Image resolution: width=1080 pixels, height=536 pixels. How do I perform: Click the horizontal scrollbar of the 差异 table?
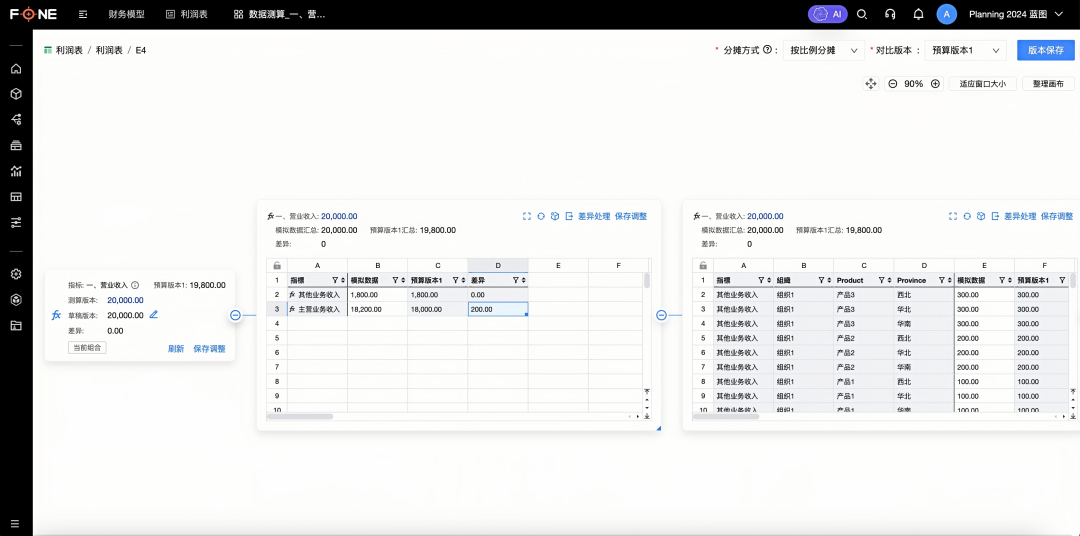[300, 416]
